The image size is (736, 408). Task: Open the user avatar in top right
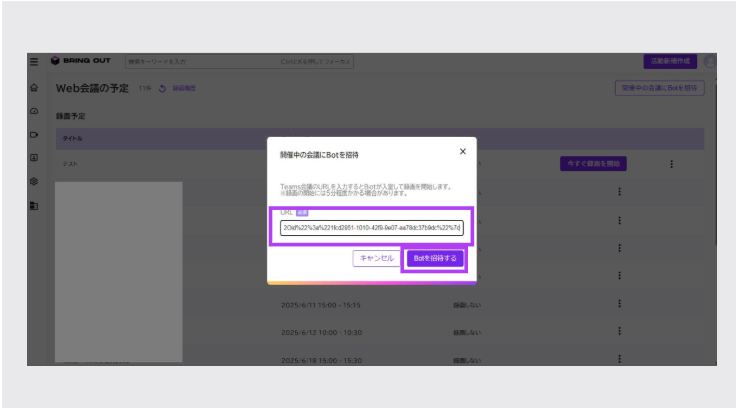click(709, 61)
